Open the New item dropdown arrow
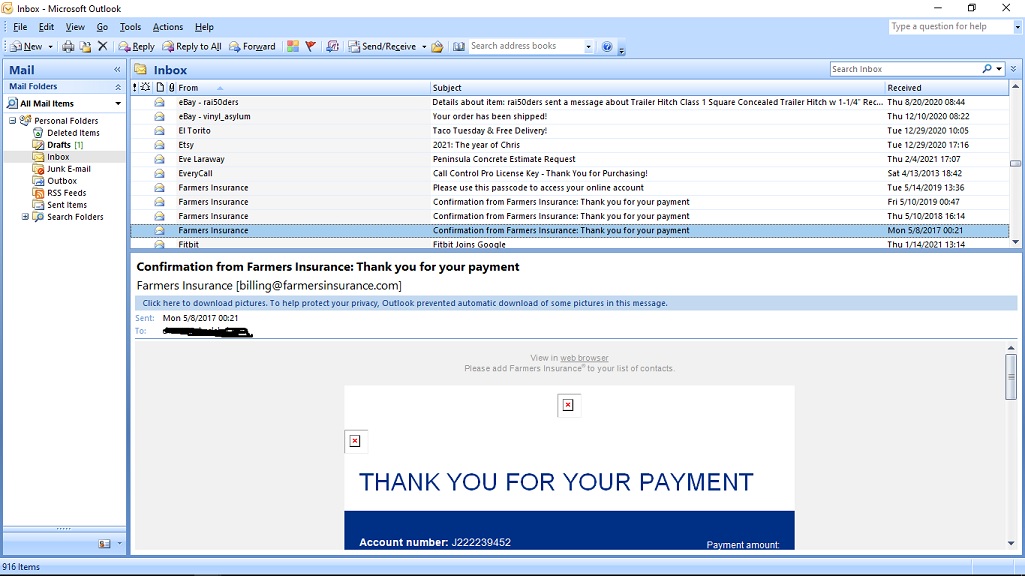The image size is (1025, 576). 50,46
